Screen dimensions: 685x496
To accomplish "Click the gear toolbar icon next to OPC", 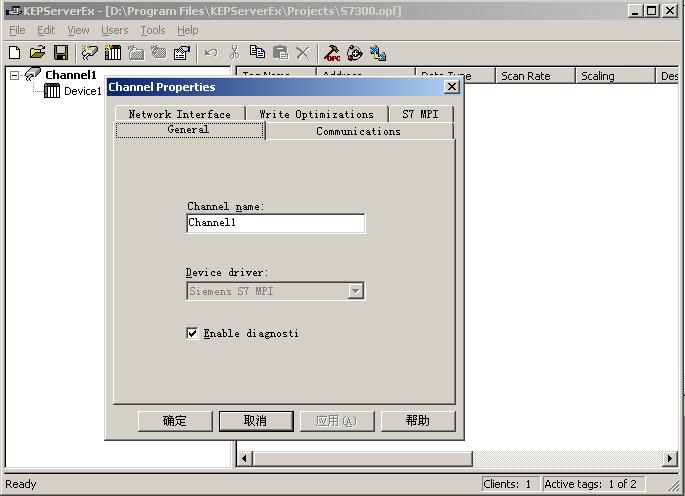I will point(355,53).
